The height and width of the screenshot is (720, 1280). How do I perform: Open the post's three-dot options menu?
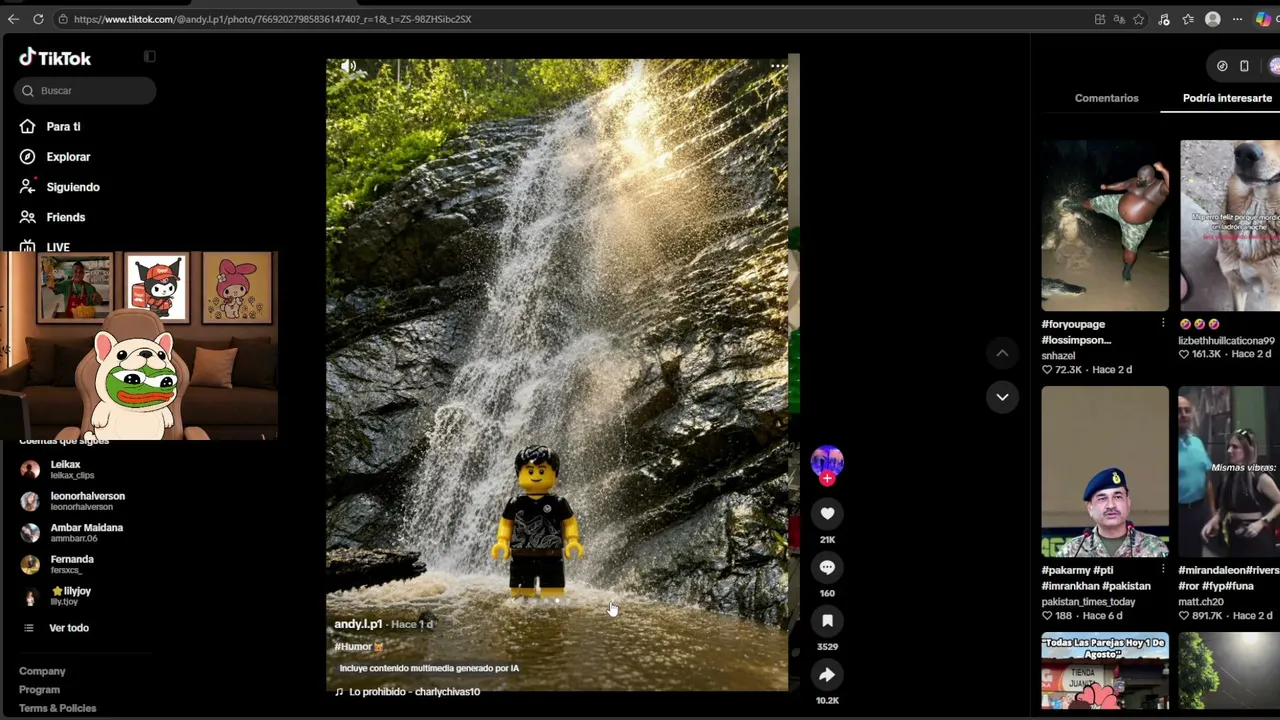[777, 66]
